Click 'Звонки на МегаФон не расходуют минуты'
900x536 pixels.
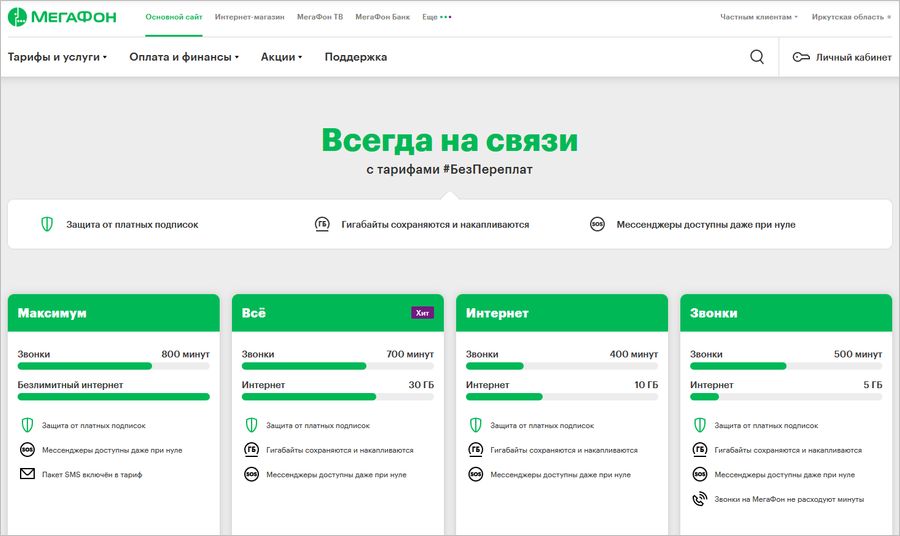tap(789, 499)
